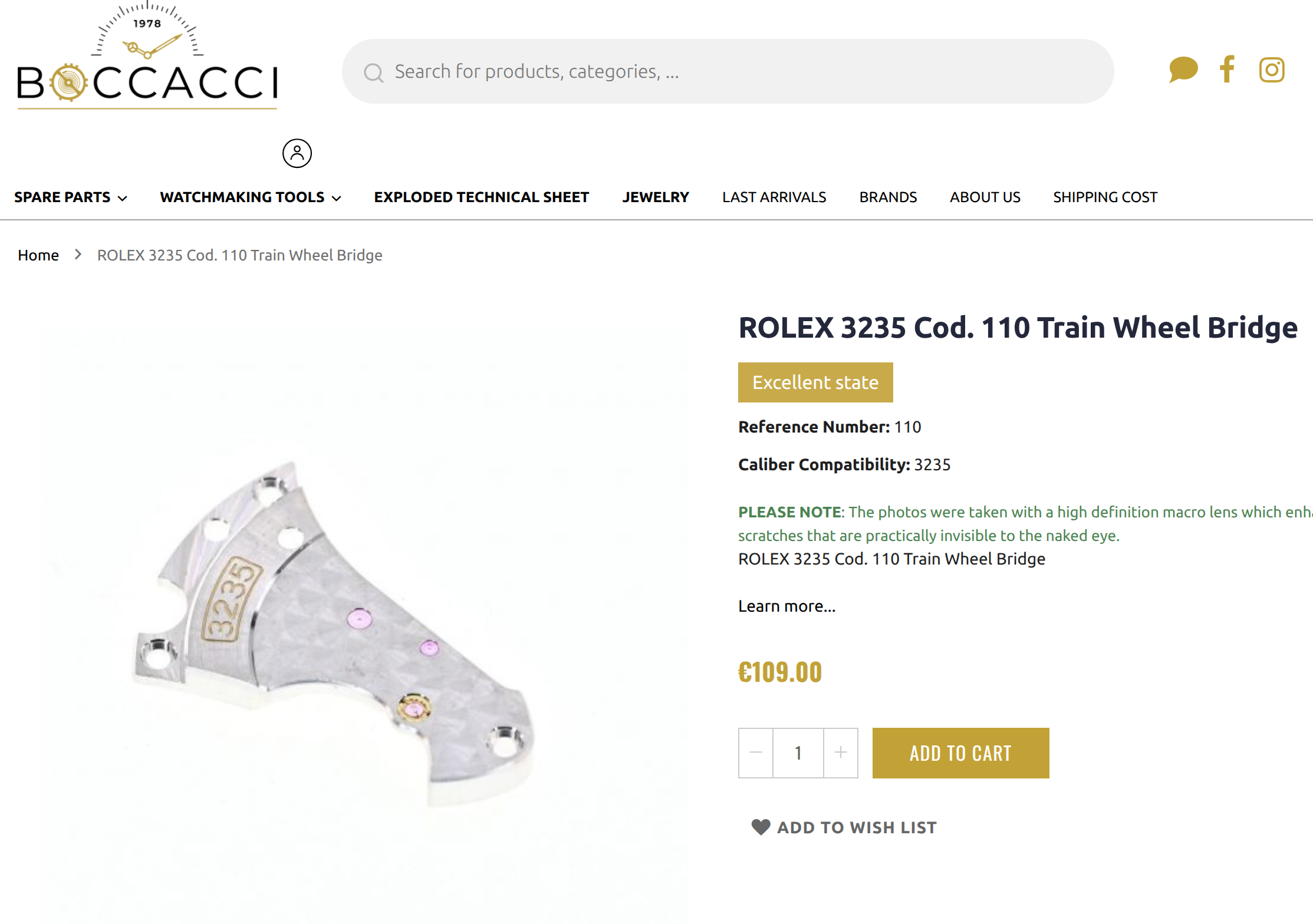Go to Jewelry menu item
The width and height of the screenshot is (1313, 924).
click(x=656, y=197)
